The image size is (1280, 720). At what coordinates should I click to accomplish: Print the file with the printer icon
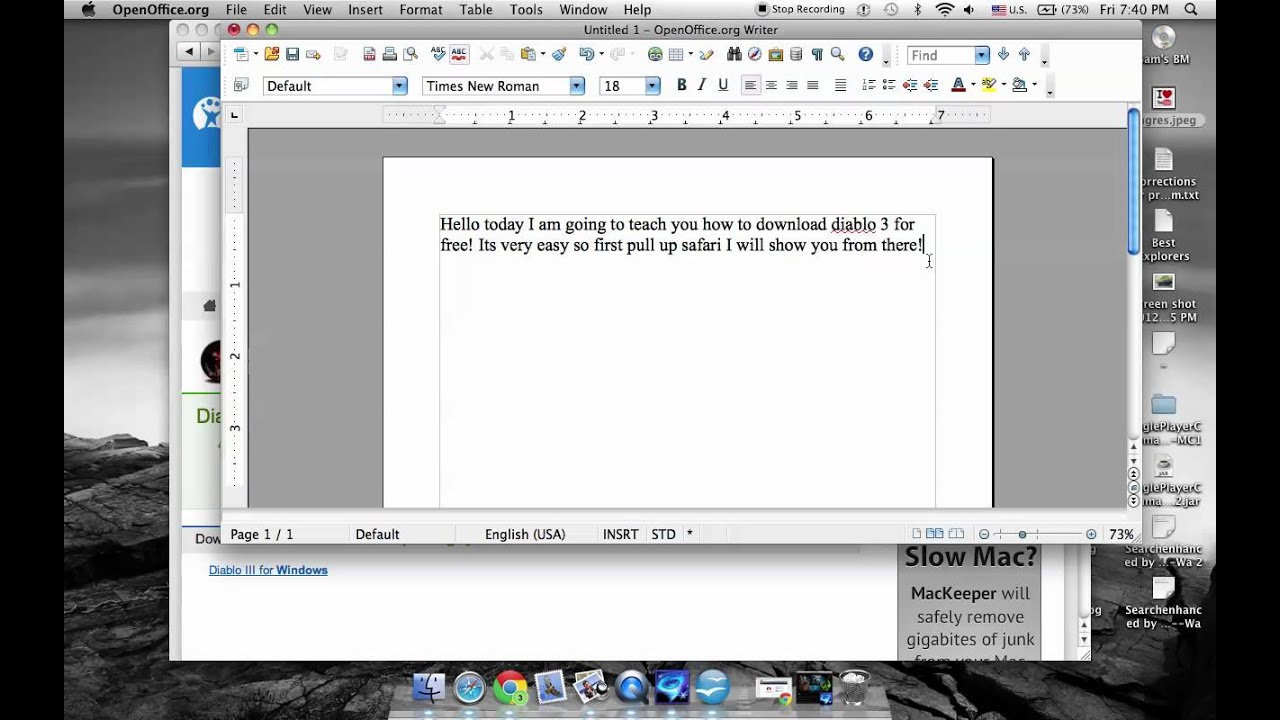390,54
